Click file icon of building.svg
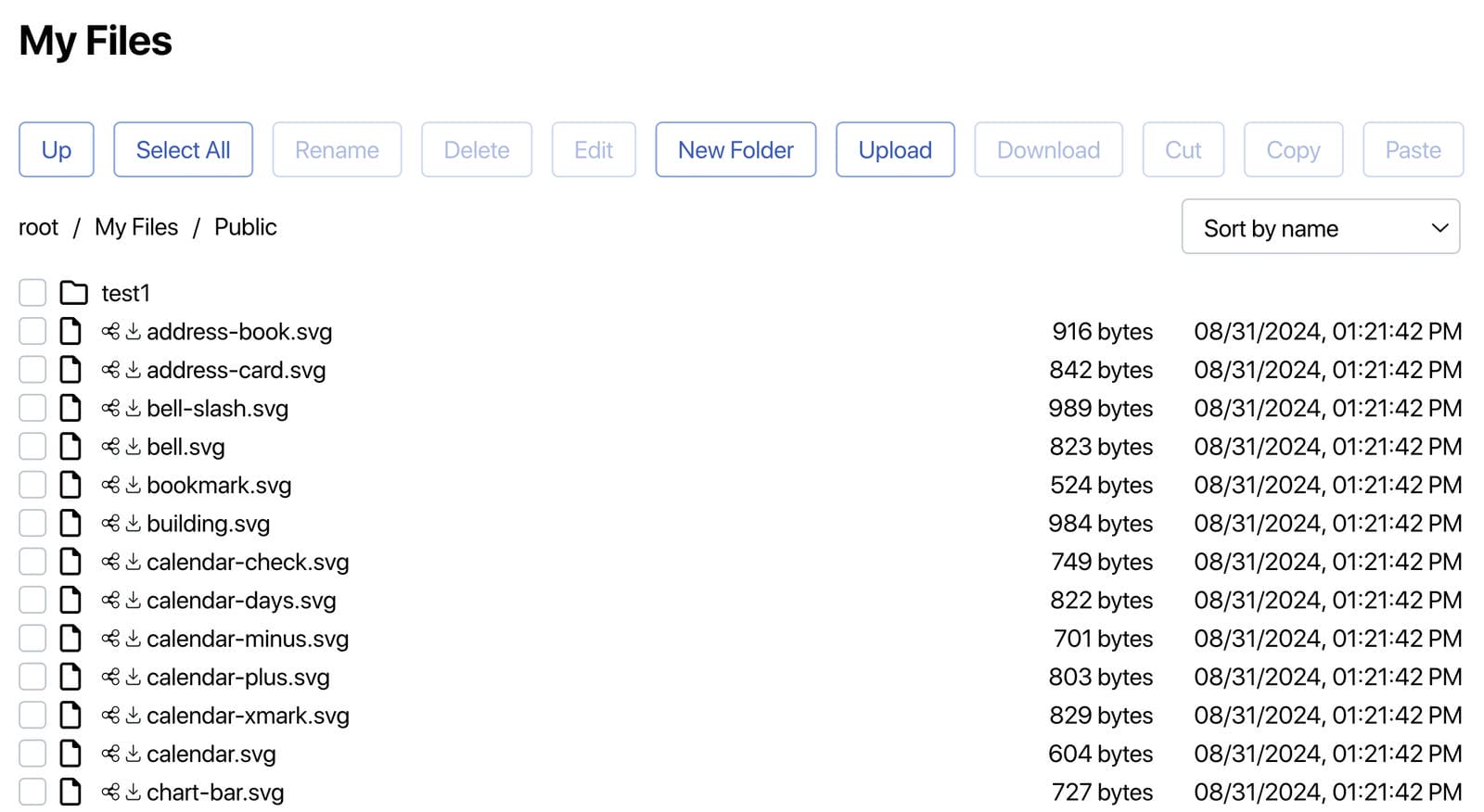 click(70, 524)
